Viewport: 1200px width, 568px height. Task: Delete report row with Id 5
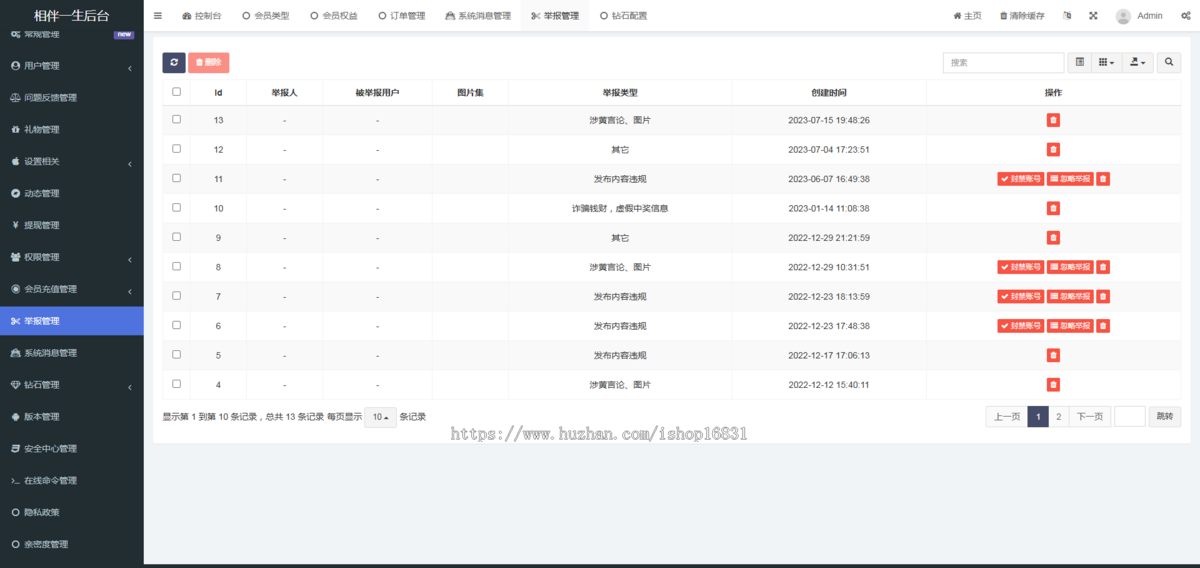point(1053,355)
